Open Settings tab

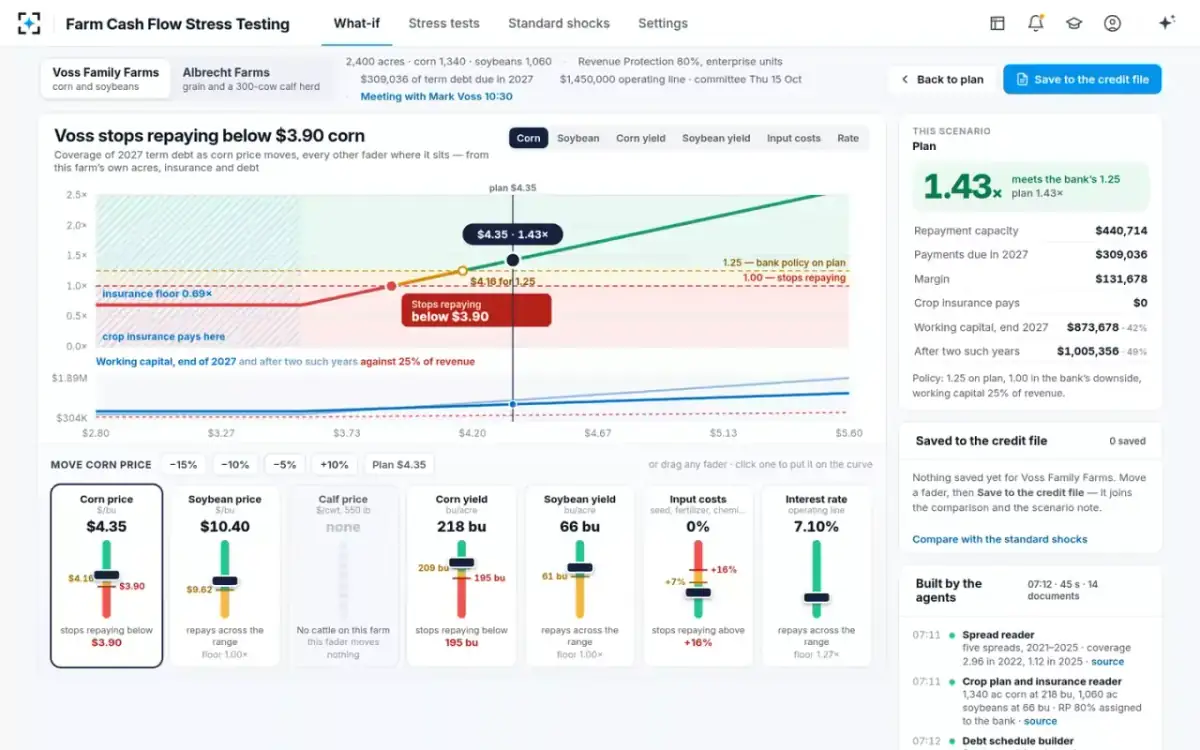pyautogui.click(x=663, y=23)
